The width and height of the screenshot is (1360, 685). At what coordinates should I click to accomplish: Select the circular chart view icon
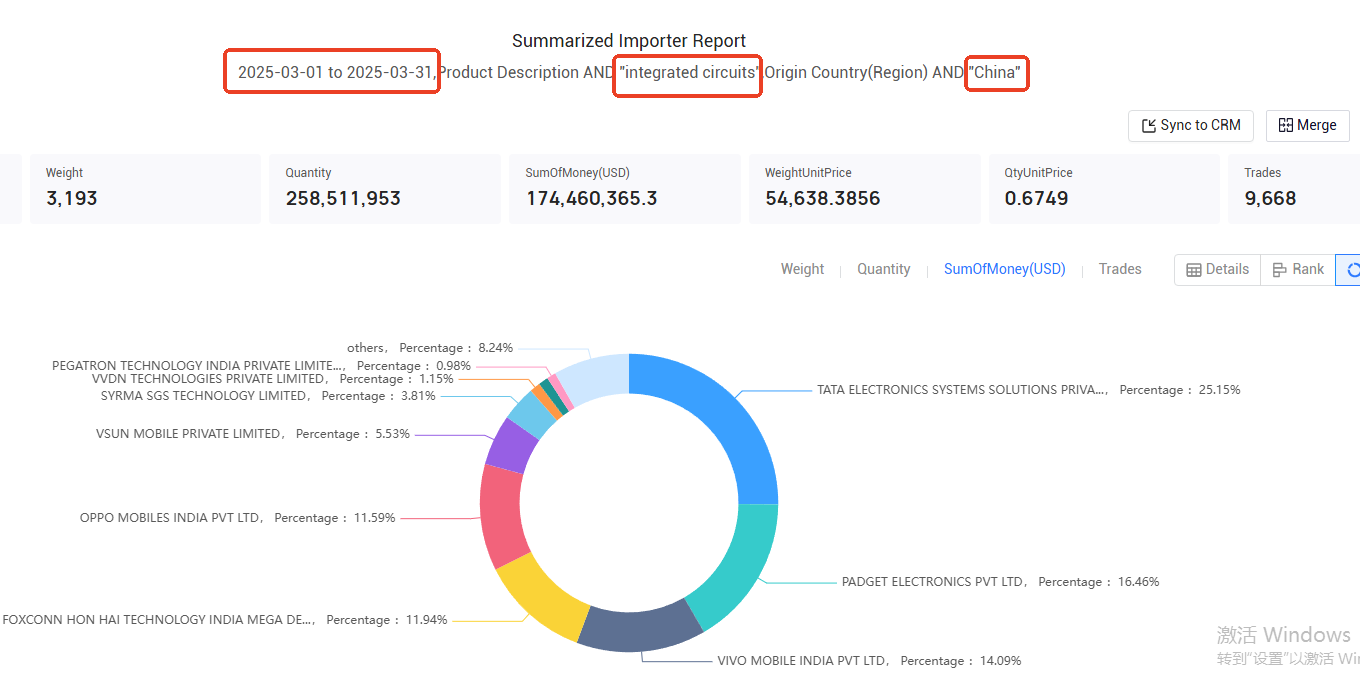pyautogui.click(x=1350, y=269)
